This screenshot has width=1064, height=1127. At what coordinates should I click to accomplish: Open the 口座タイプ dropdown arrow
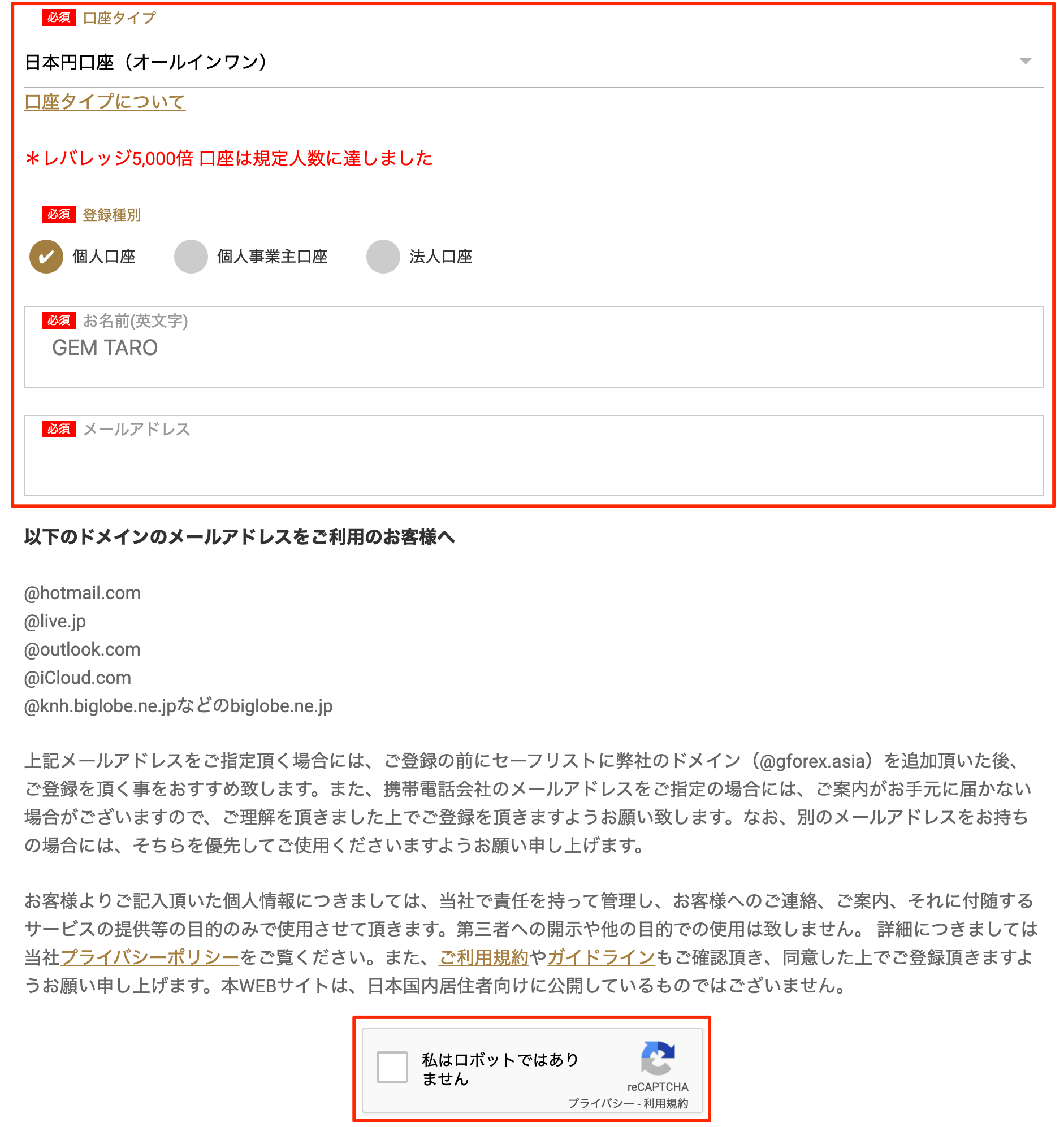(x=1025, y=61)
